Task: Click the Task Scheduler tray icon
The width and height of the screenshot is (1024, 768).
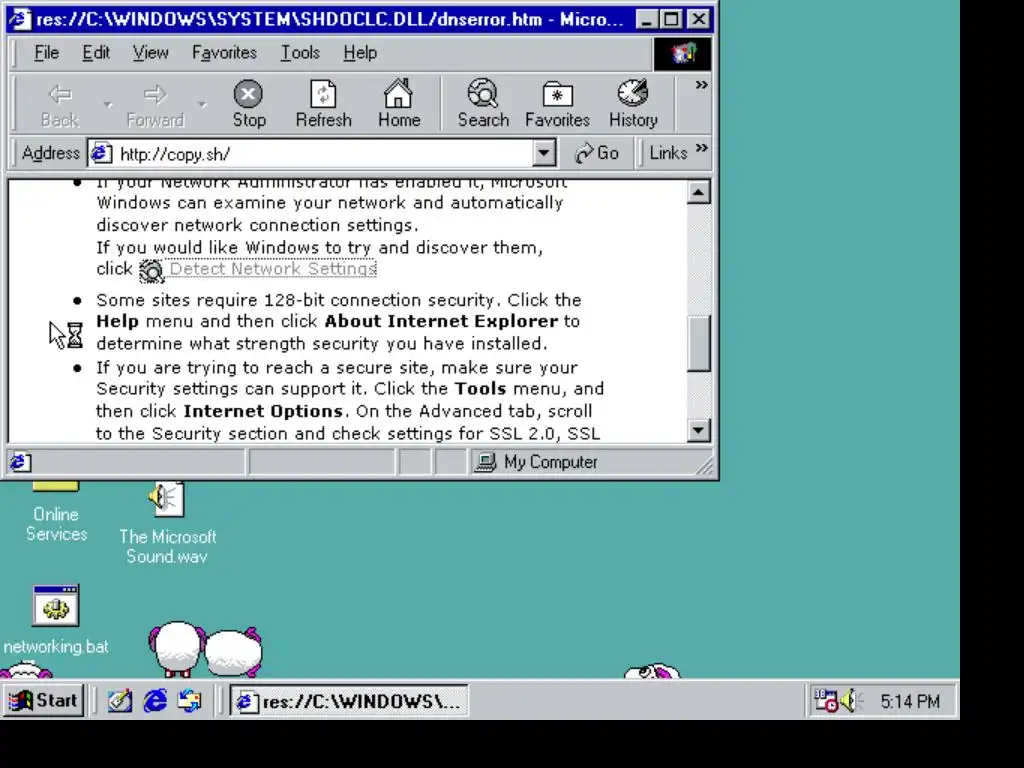Action: [x=826, y=701]
